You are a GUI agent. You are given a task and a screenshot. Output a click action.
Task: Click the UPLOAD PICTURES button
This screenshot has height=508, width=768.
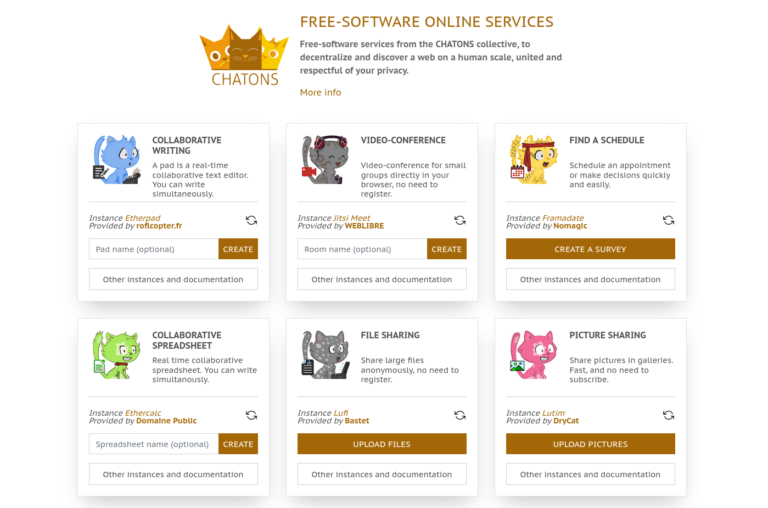(x=590, y=444)
